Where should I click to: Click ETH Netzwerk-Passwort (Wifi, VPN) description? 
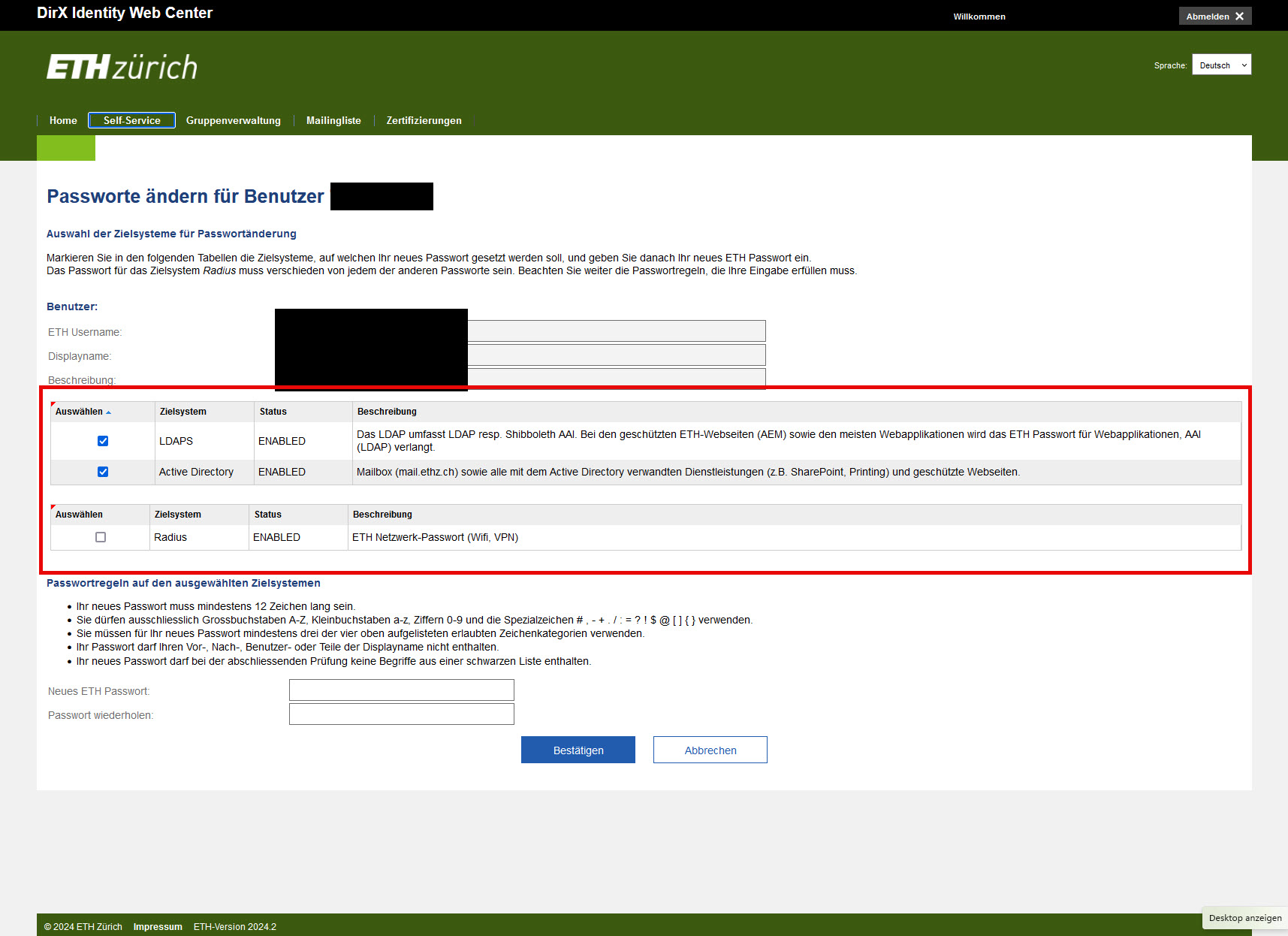(x=435, y=537)
